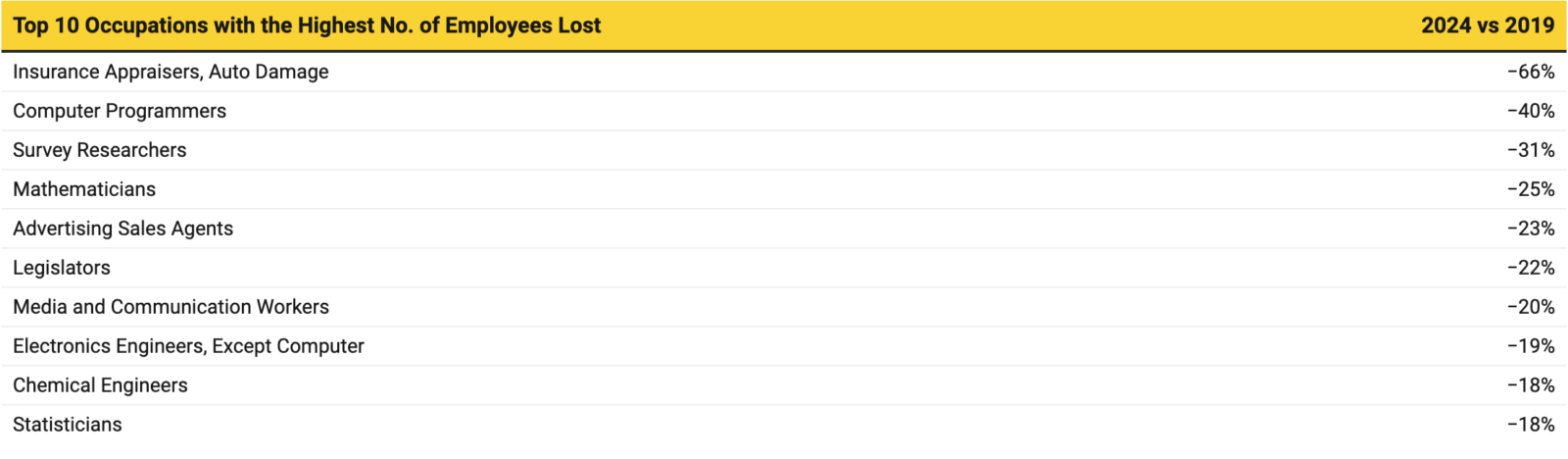
Task: Click the "2024 vs 2019" column header
Action: tap(1487, 26)
